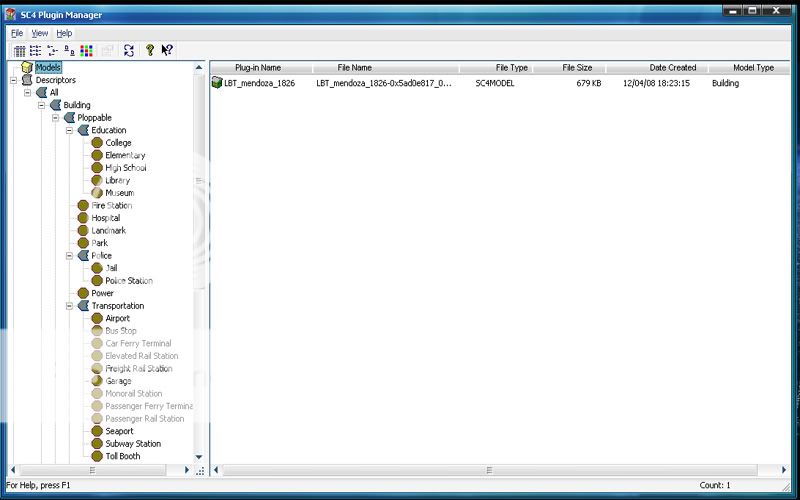Click the tree view toolbar icon
This screenshot has width=800, height=500.
tap(52, 50)
